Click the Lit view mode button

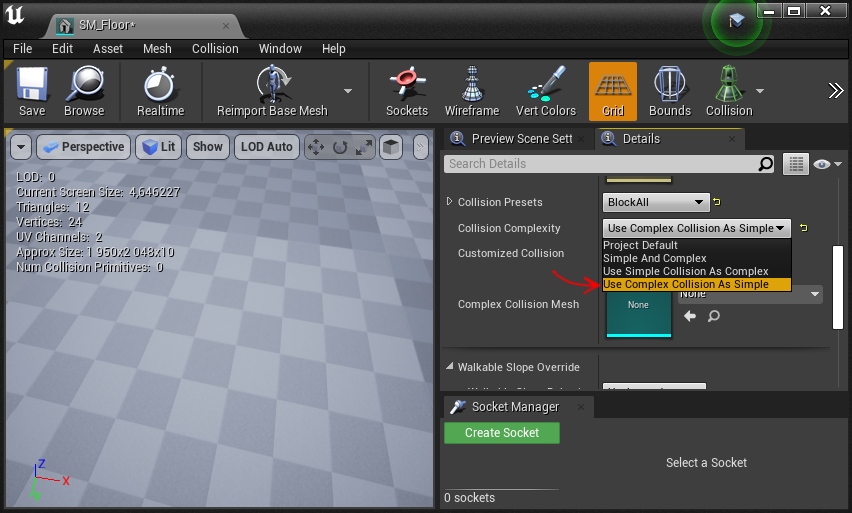pos(158,147)
